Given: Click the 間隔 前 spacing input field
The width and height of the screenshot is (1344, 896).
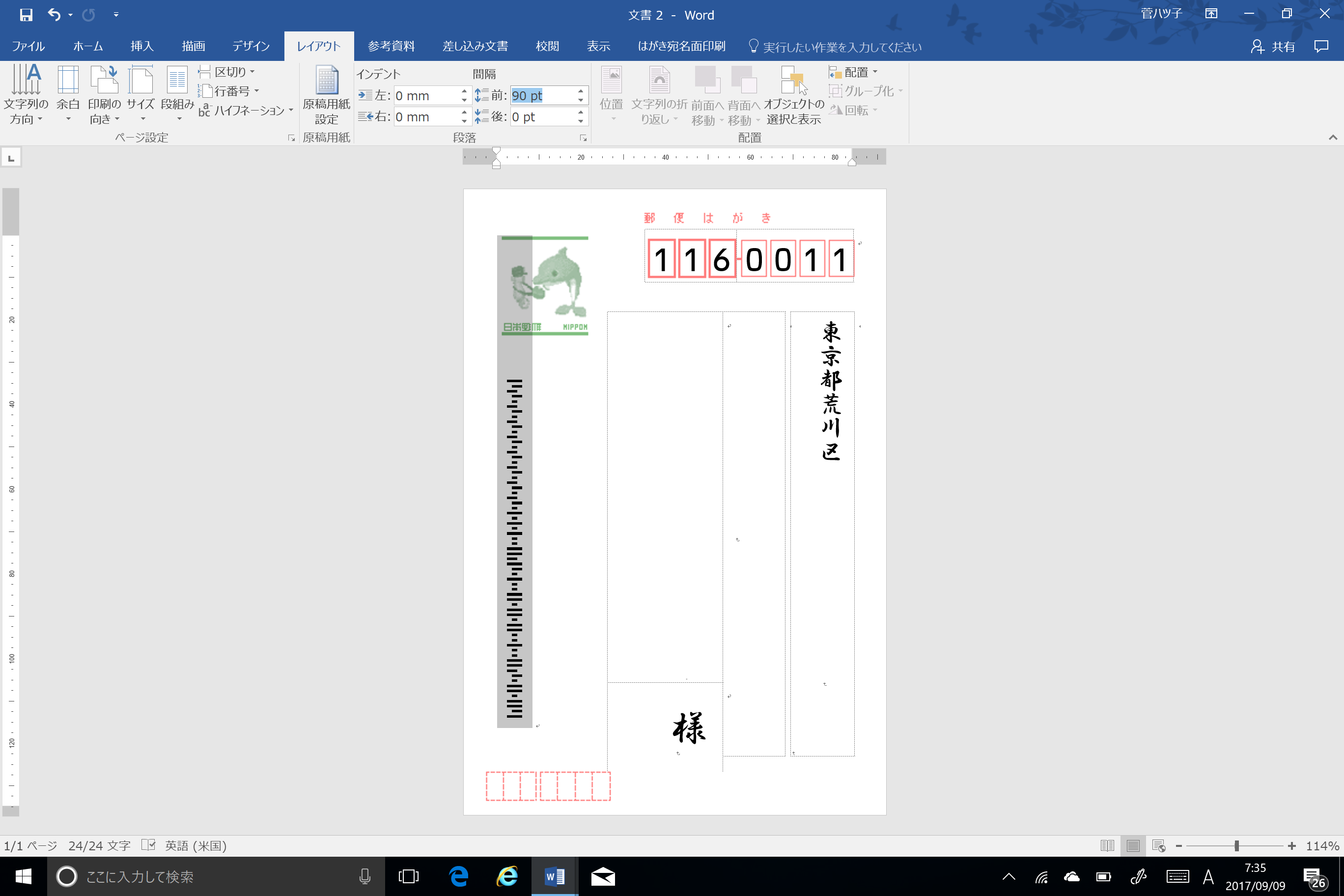Looking at the screenshot, I should (540, 95).
